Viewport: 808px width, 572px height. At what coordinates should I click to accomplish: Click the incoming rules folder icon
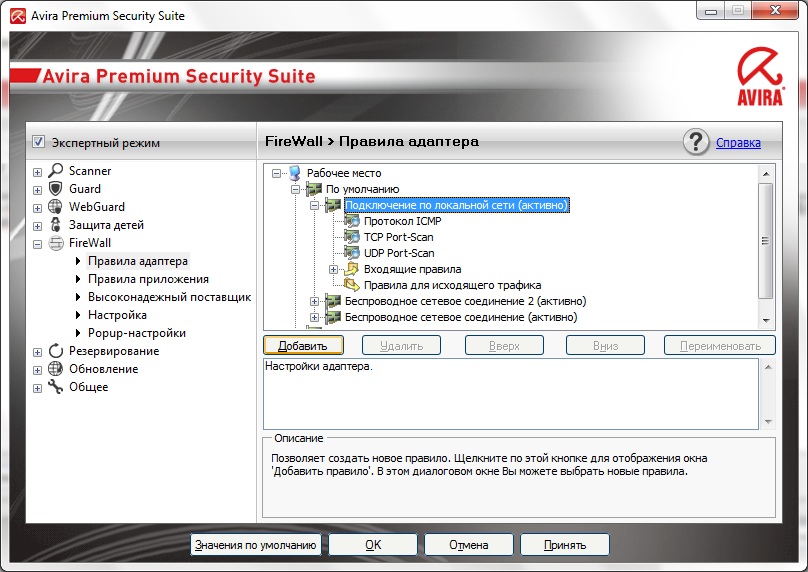click(x=352, y=268)
